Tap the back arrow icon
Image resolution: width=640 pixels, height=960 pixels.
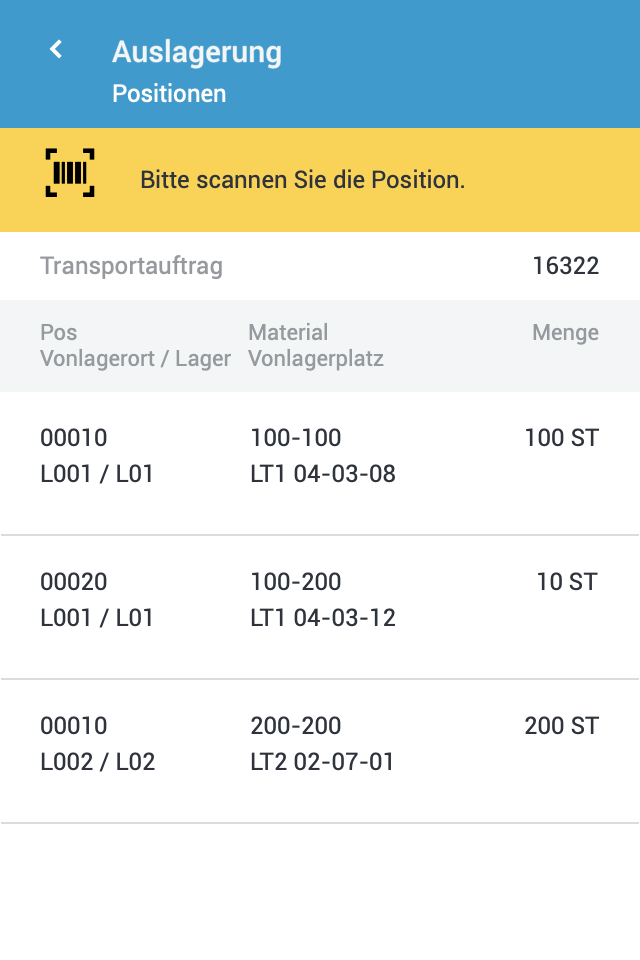57,49
